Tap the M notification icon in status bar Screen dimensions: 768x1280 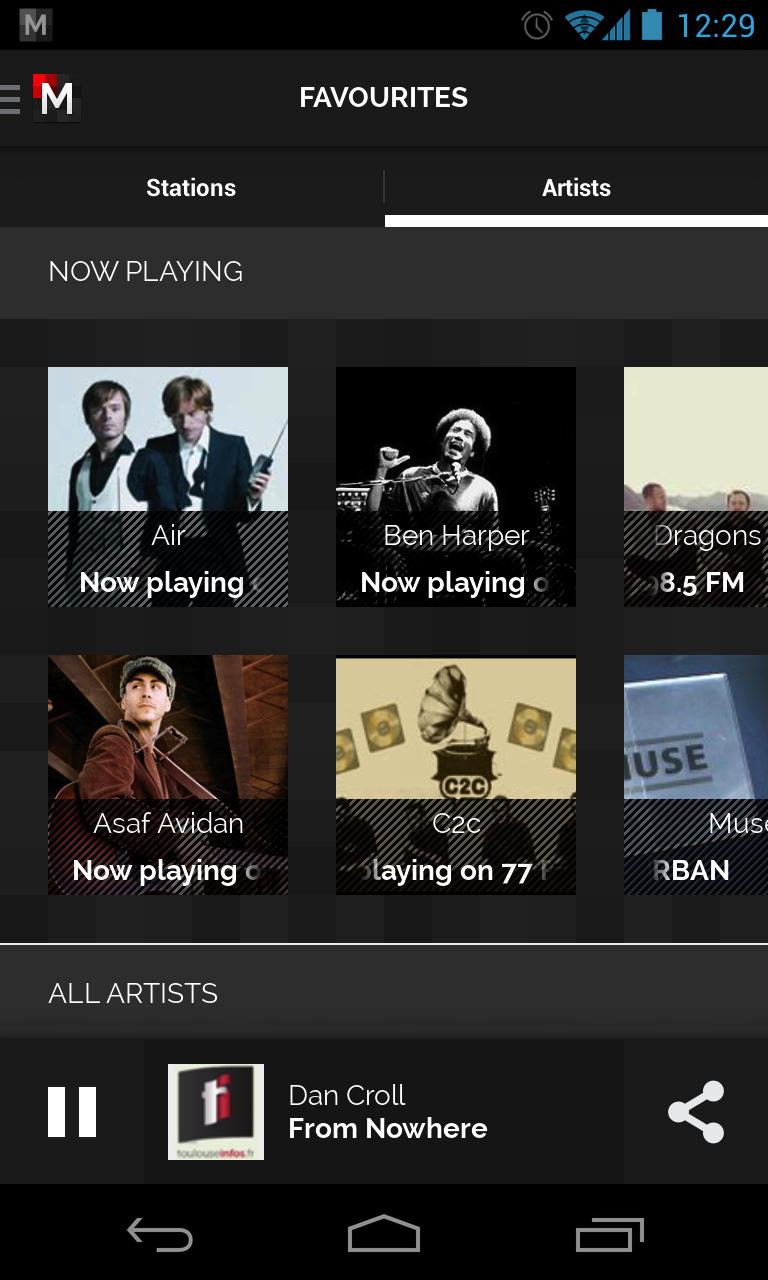(35, 25)
